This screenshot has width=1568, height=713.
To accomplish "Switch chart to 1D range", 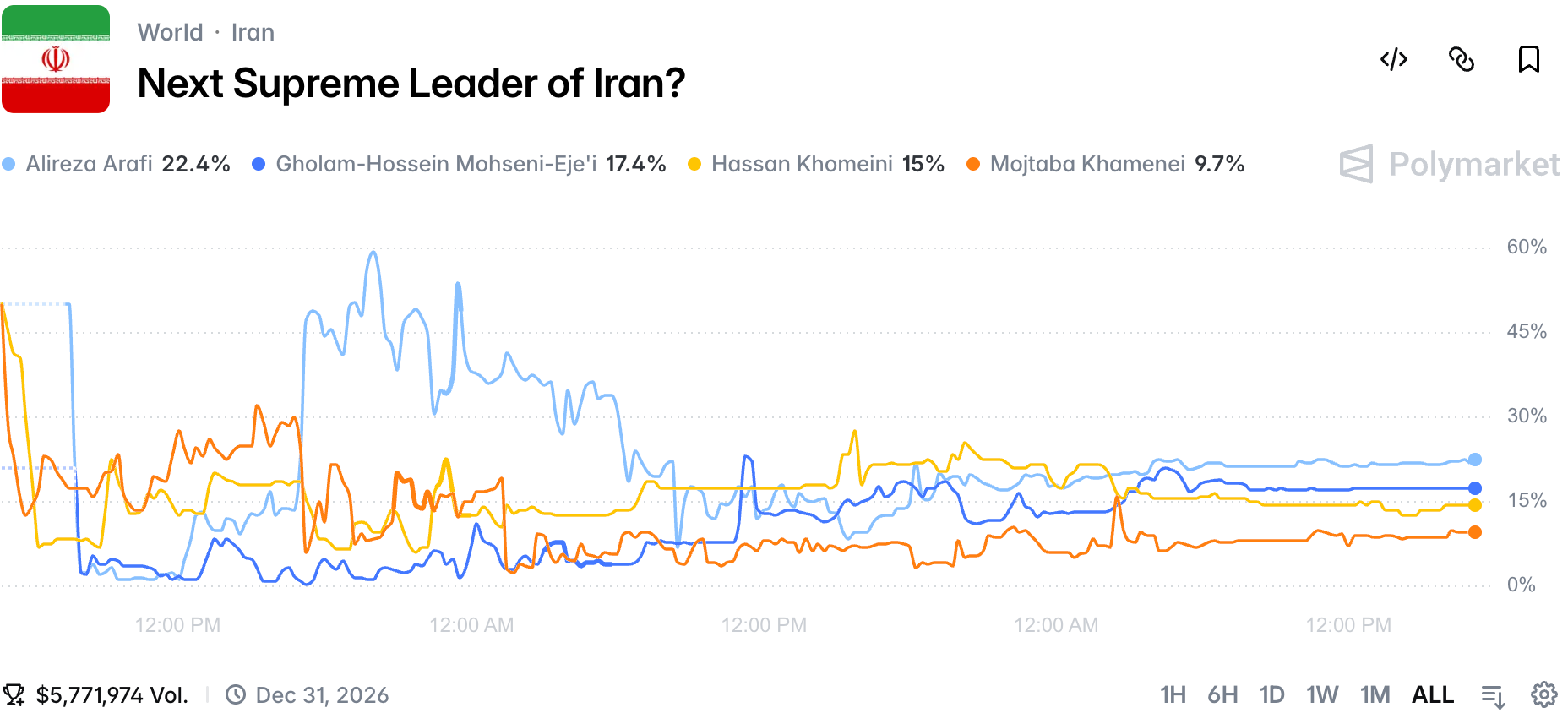I will tap(1271, 694).
